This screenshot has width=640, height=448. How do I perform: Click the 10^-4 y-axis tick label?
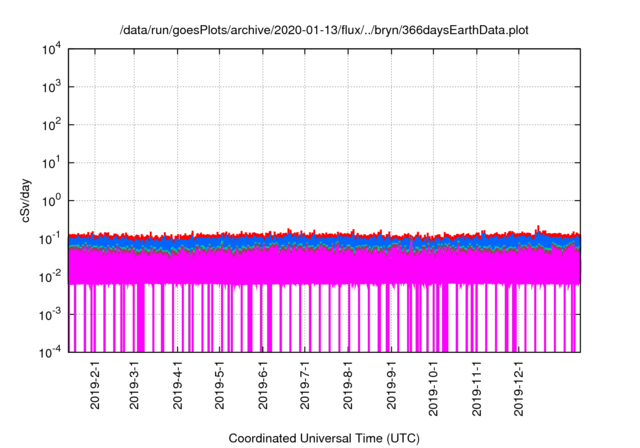coord(50,352)
